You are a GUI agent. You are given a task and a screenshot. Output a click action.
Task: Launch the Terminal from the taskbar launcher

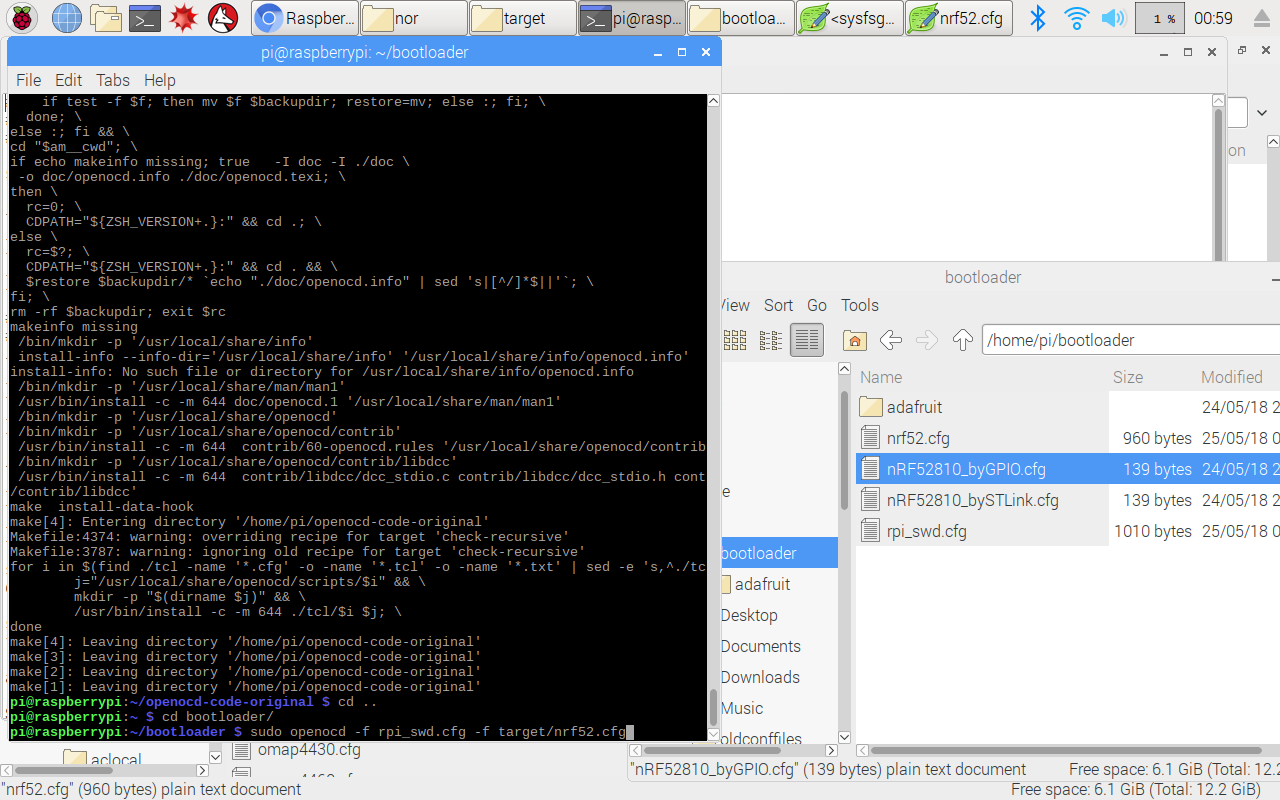(145, 18)
